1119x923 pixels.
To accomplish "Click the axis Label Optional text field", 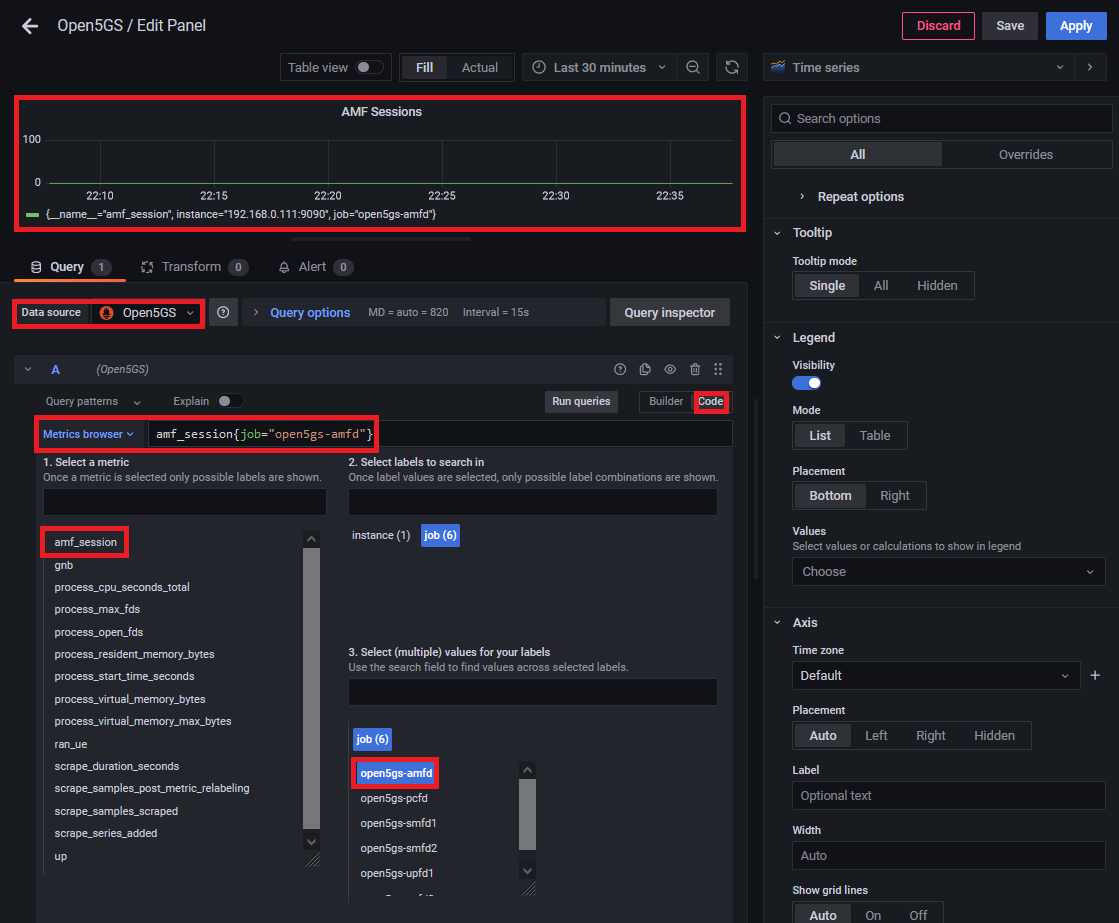I will [948, 795].
